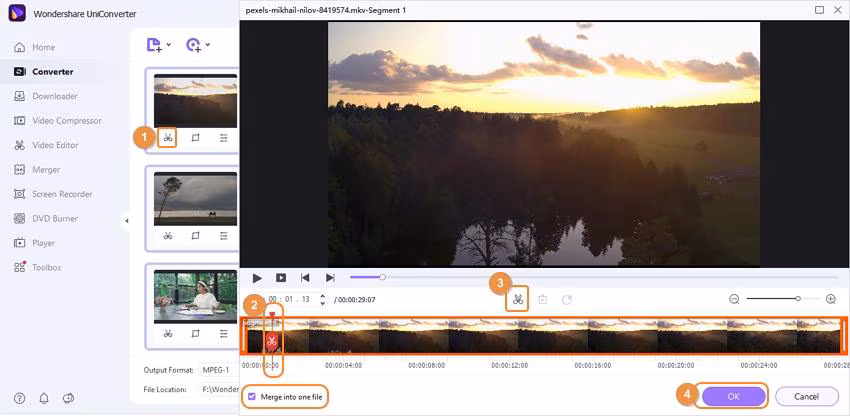
Task: Select the lone tree video thumbnail
Action: click(x=195, y=199)
